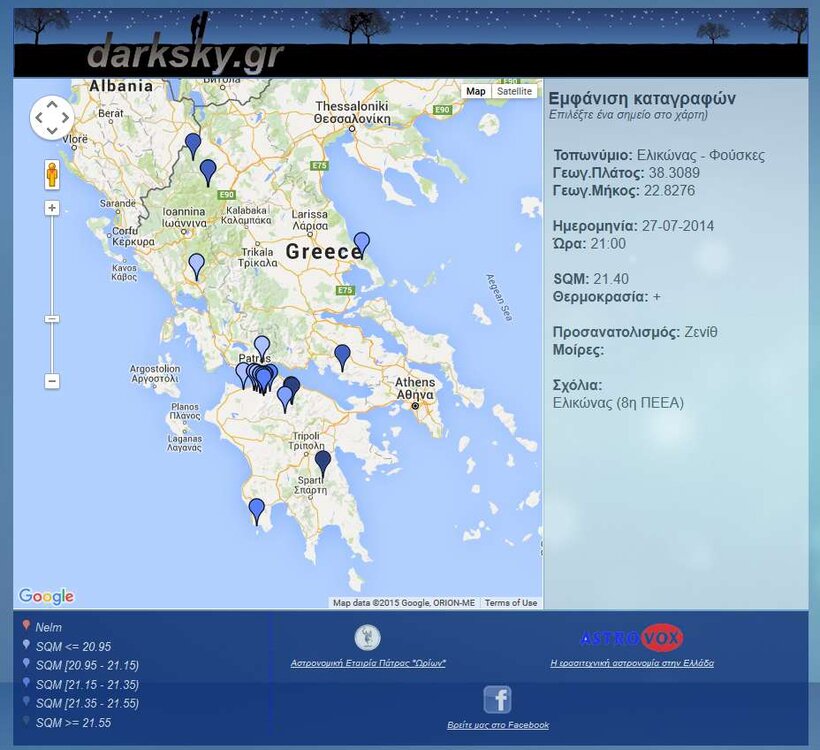Open the Βρείτε μας στο Facebook link
Image resolution: width=820 pixels, height=750 pixels.
pos(497,725)
